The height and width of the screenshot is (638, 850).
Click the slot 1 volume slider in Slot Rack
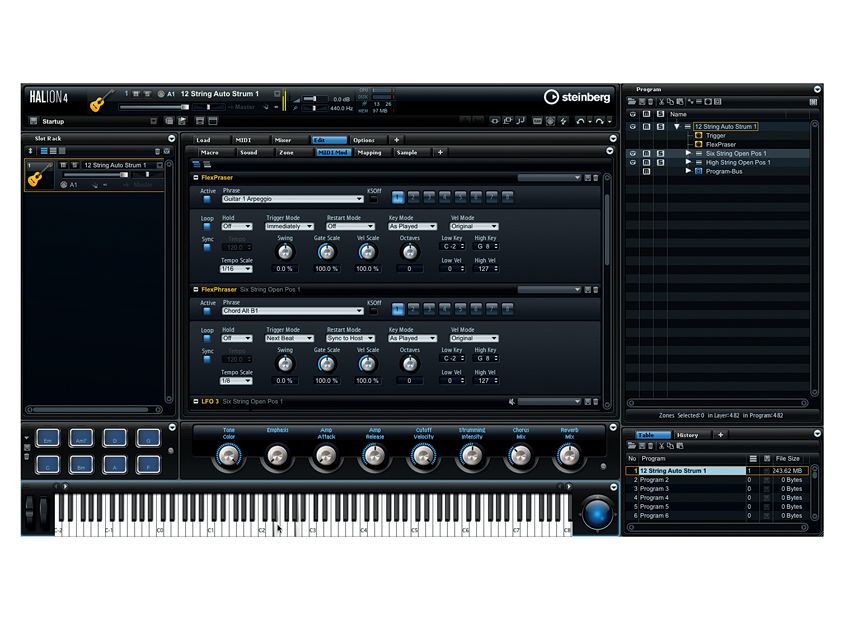[96, 175]
